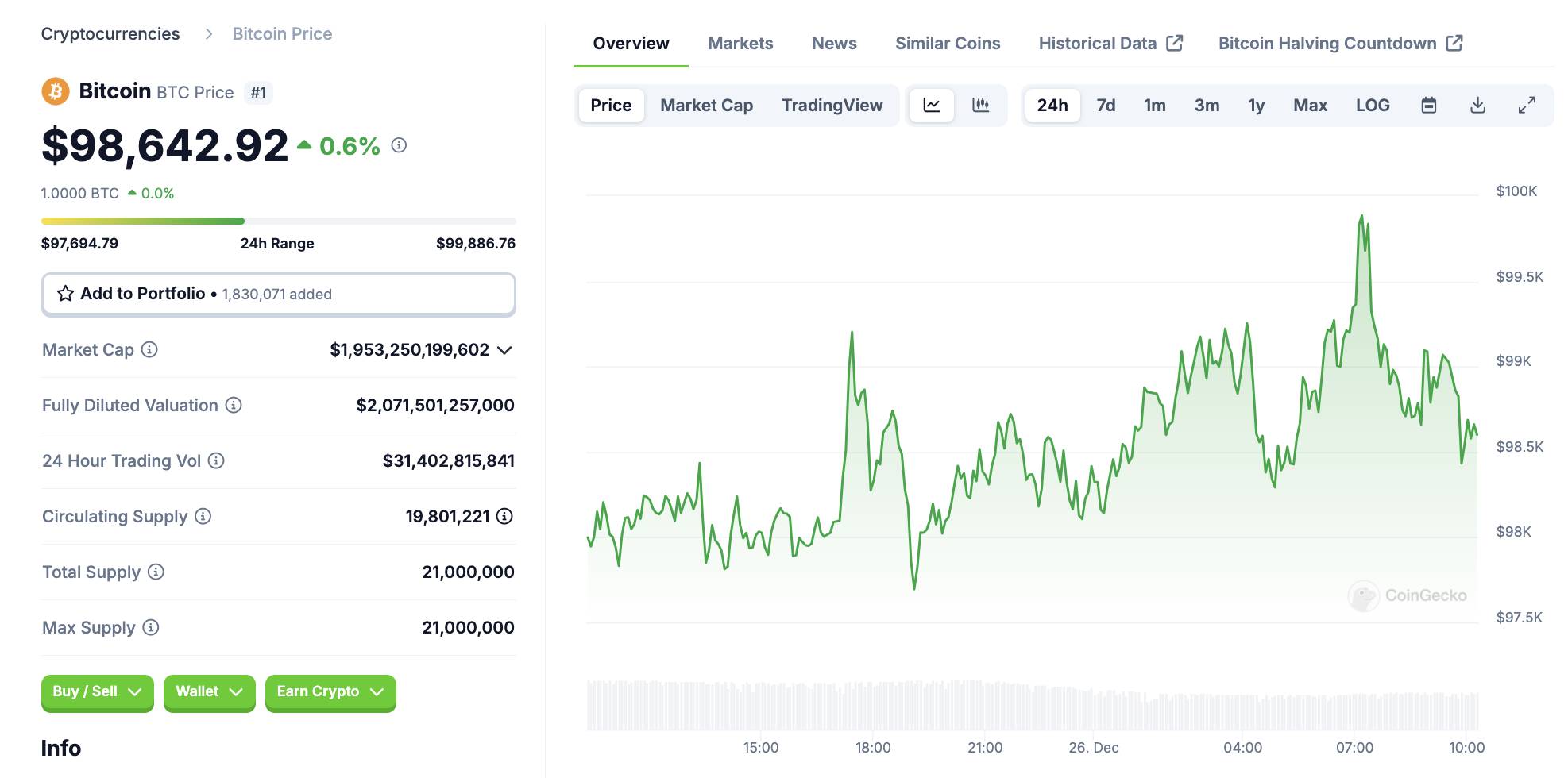This screenshot has height=778, width=1568.
Task: Open the News tab
Action: click(834, 44)
